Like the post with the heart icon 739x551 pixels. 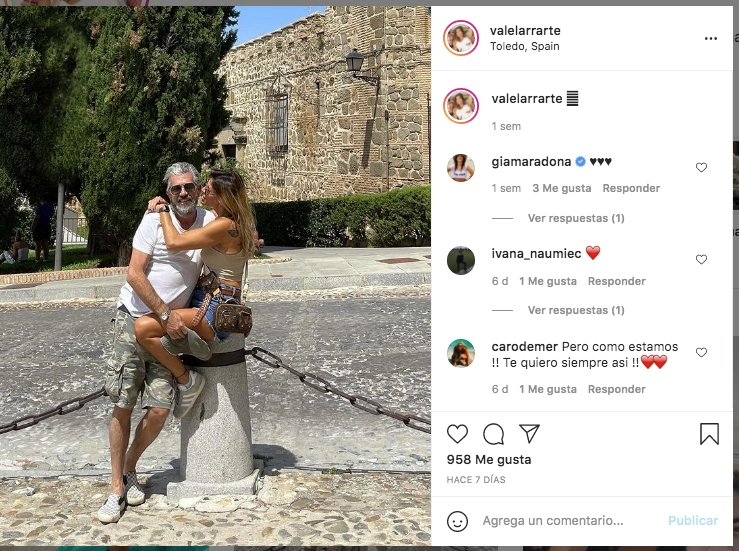click(x=457, y=434)
